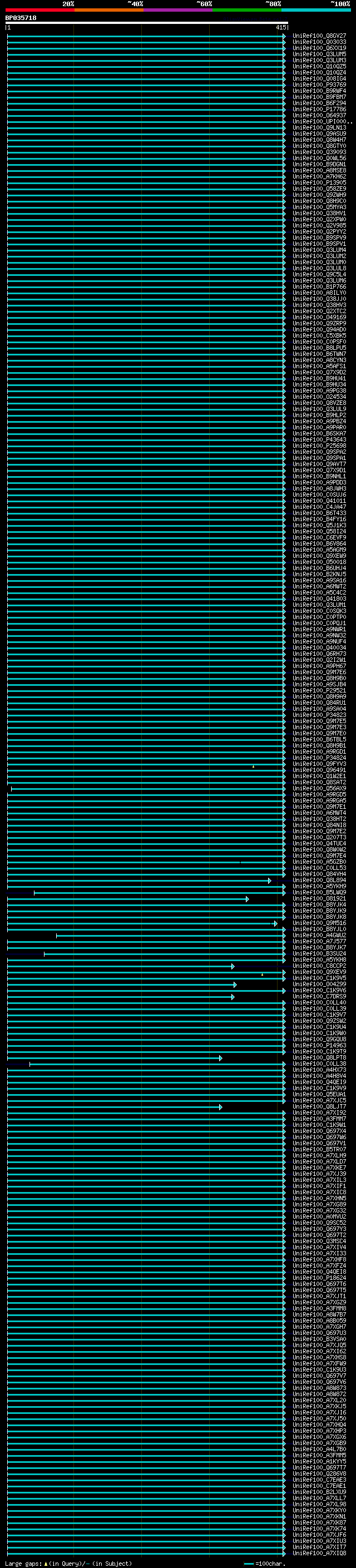Click the orange ~40% identity legend segment

coord(109,10)
